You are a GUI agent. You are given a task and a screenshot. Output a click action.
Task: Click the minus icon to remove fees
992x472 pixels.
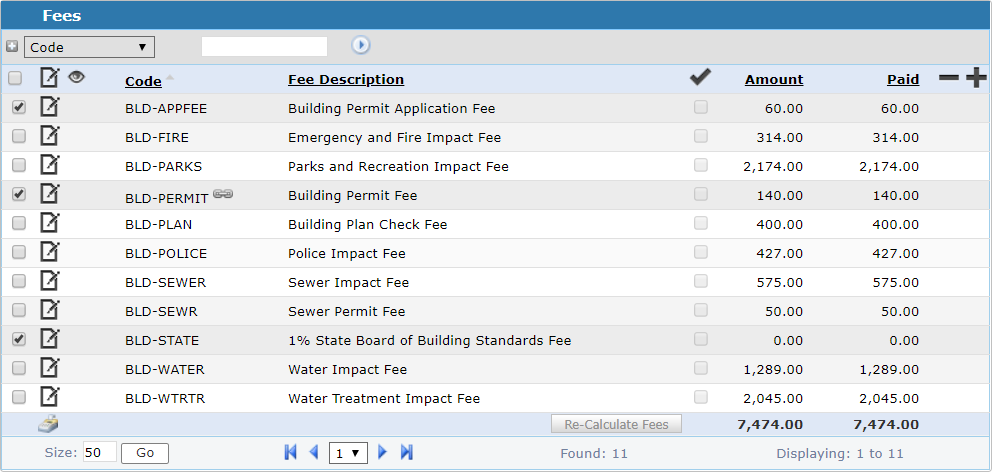(948, 79)
